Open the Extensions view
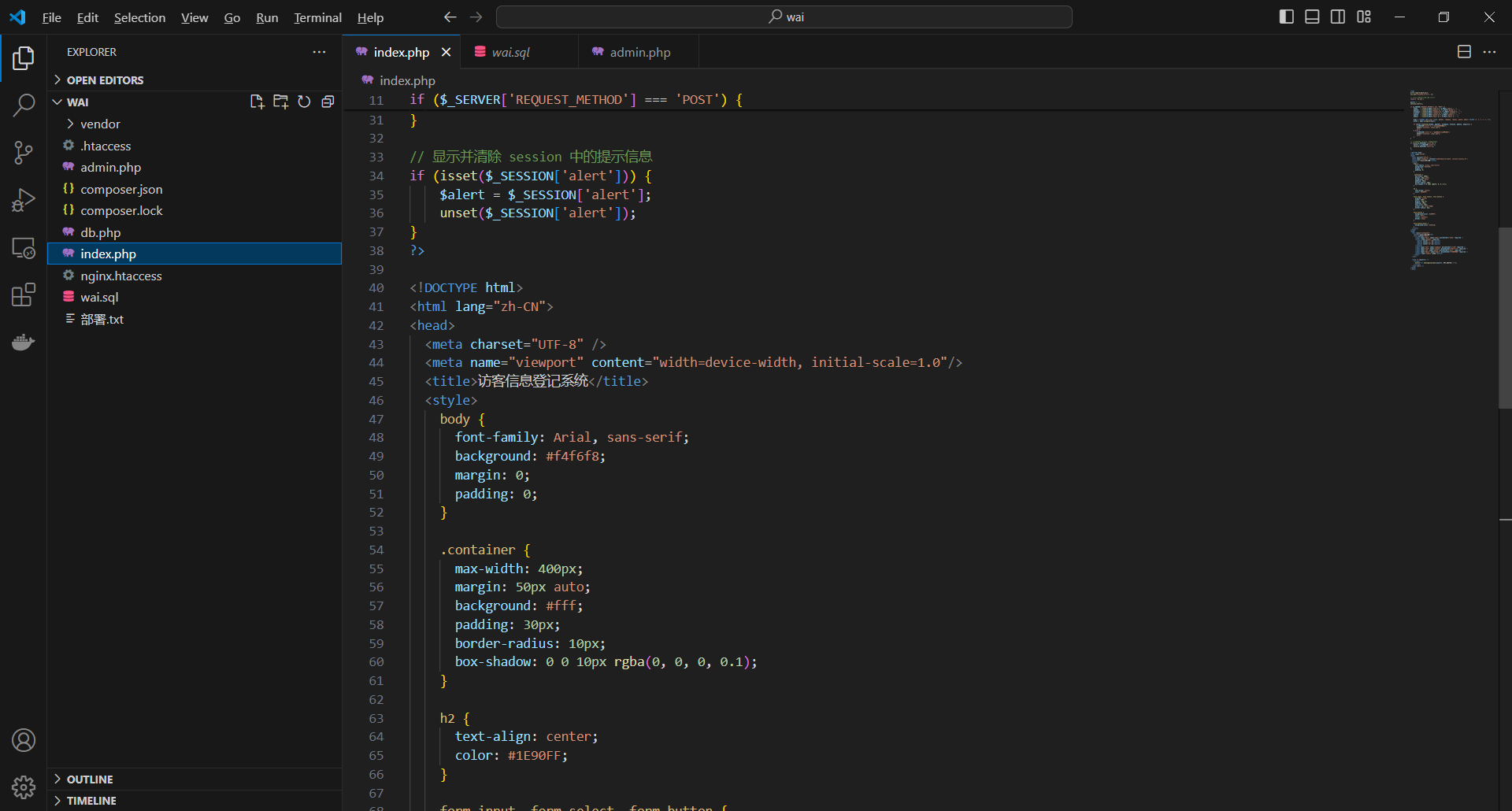The image size is (1512, 811). point(24,295)
